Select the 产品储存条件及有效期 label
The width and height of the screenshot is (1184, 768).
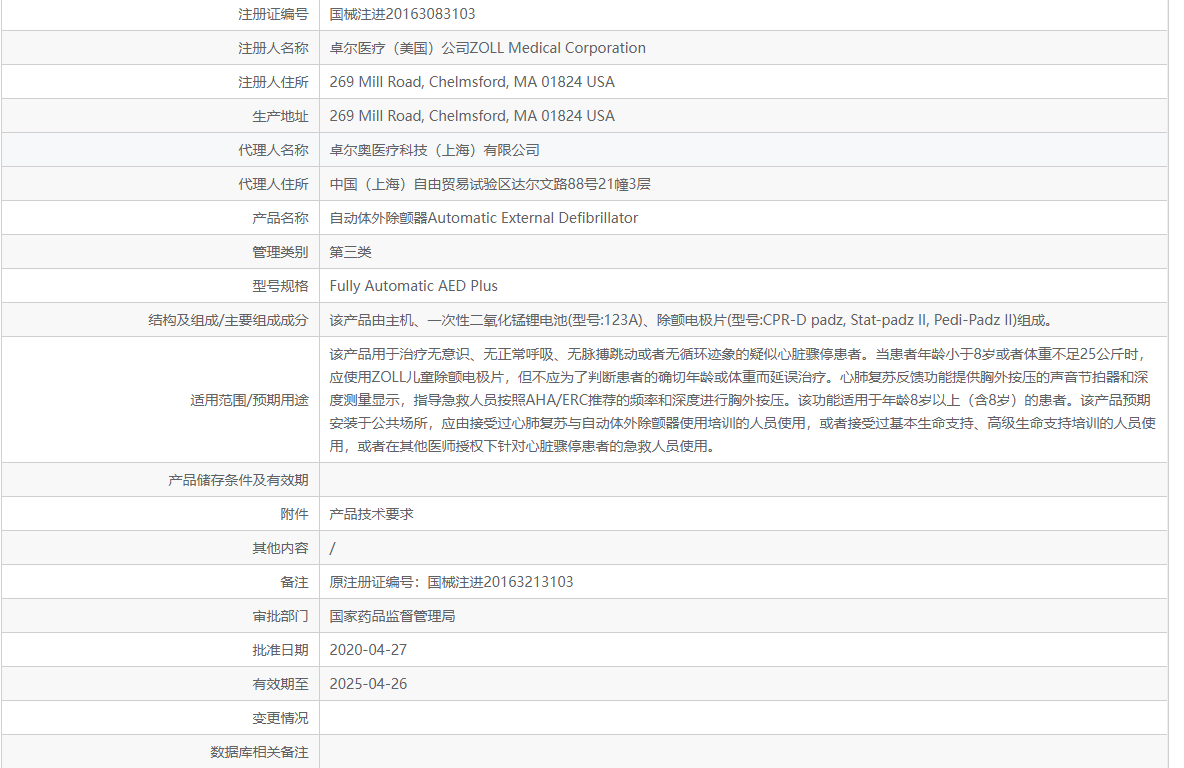pyautogui.click(x=238, y=480)
